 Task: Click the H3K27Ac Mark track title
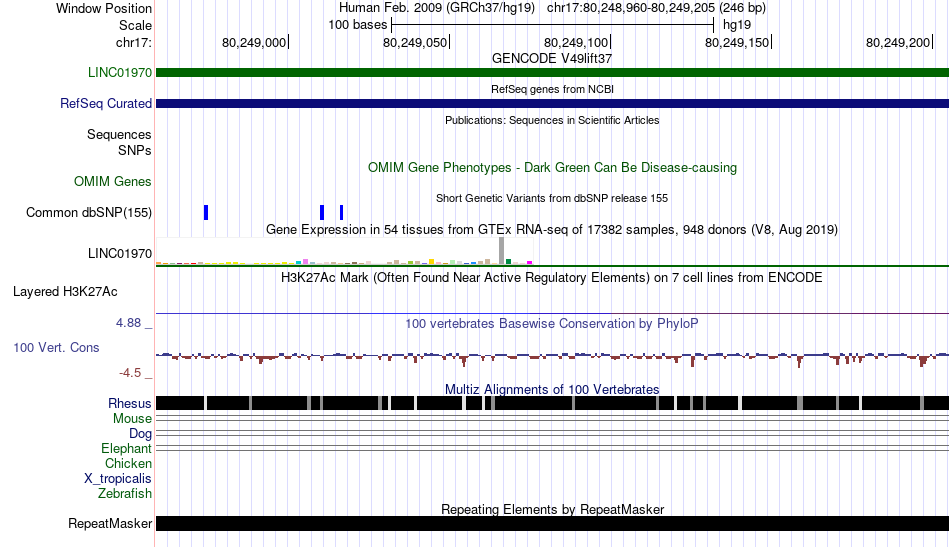(x=552, y=278)
